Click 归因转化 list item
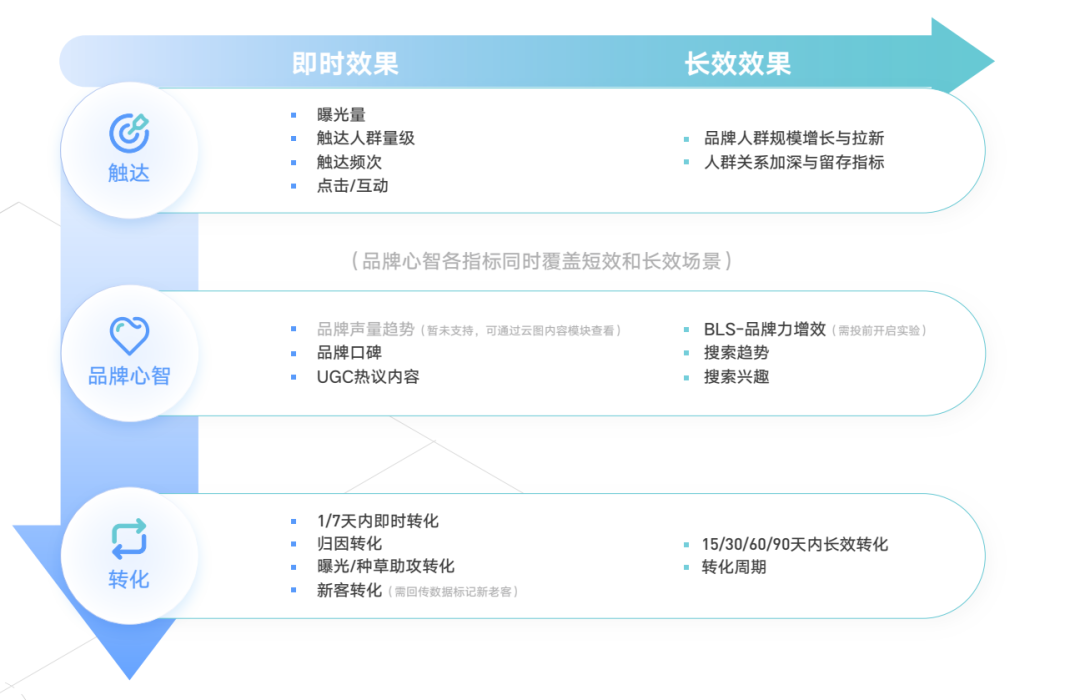The image size is (1080, 700). click(x=349, y=544)
